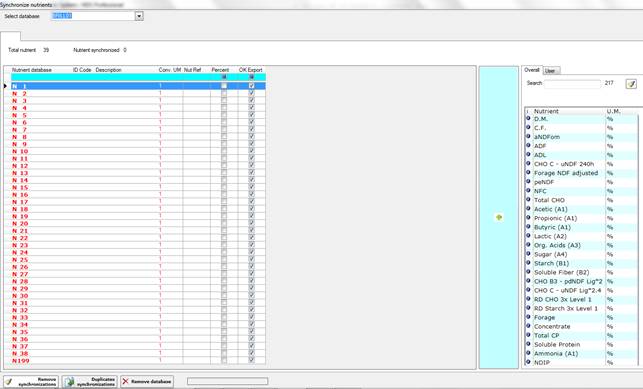Click the info icon beside Starch (B1)
Screen dimensions: 643x389
(x=528, y=263)
